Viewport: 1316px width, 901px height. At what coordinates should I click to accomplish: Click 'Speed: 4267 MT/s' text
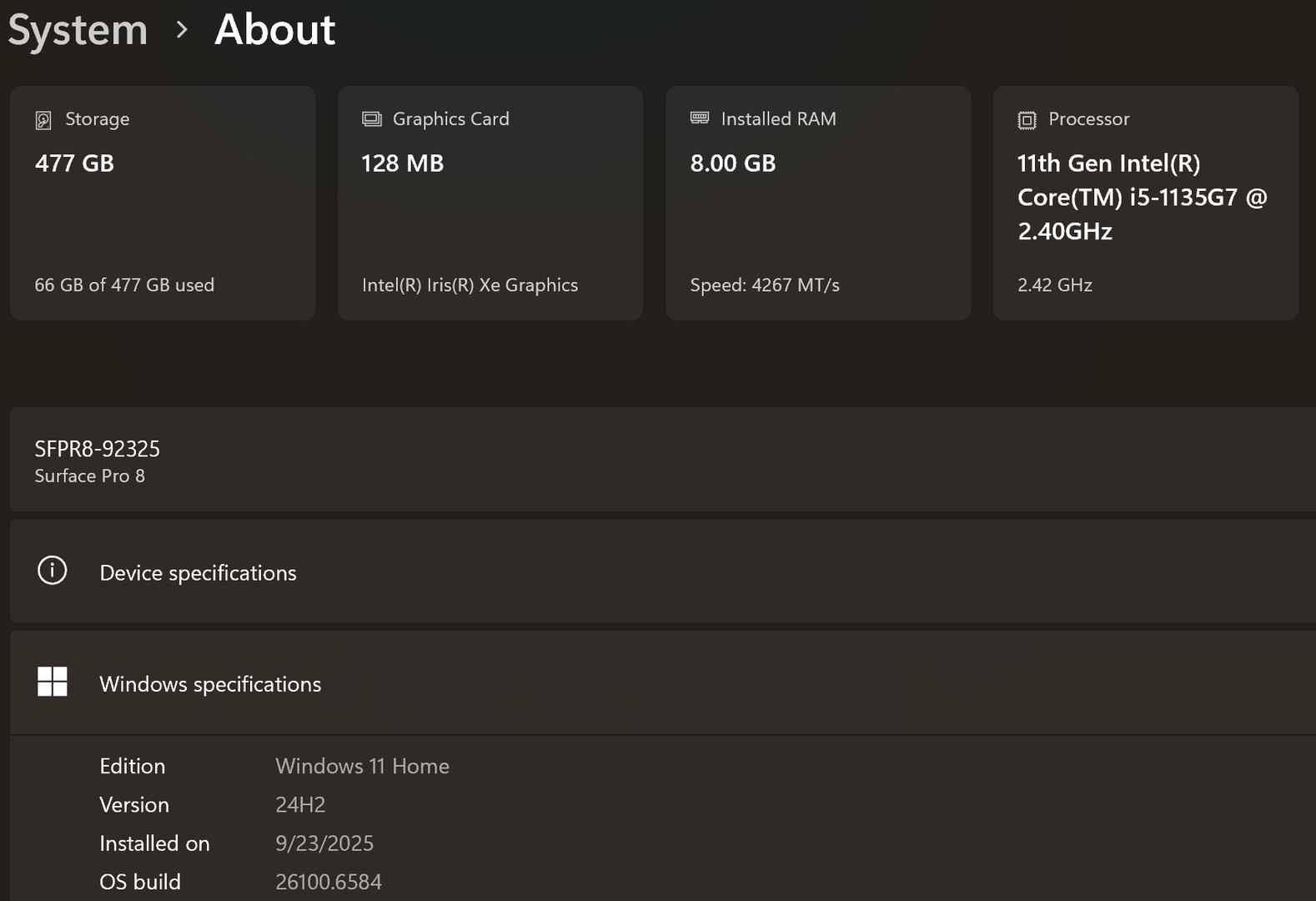765,285
